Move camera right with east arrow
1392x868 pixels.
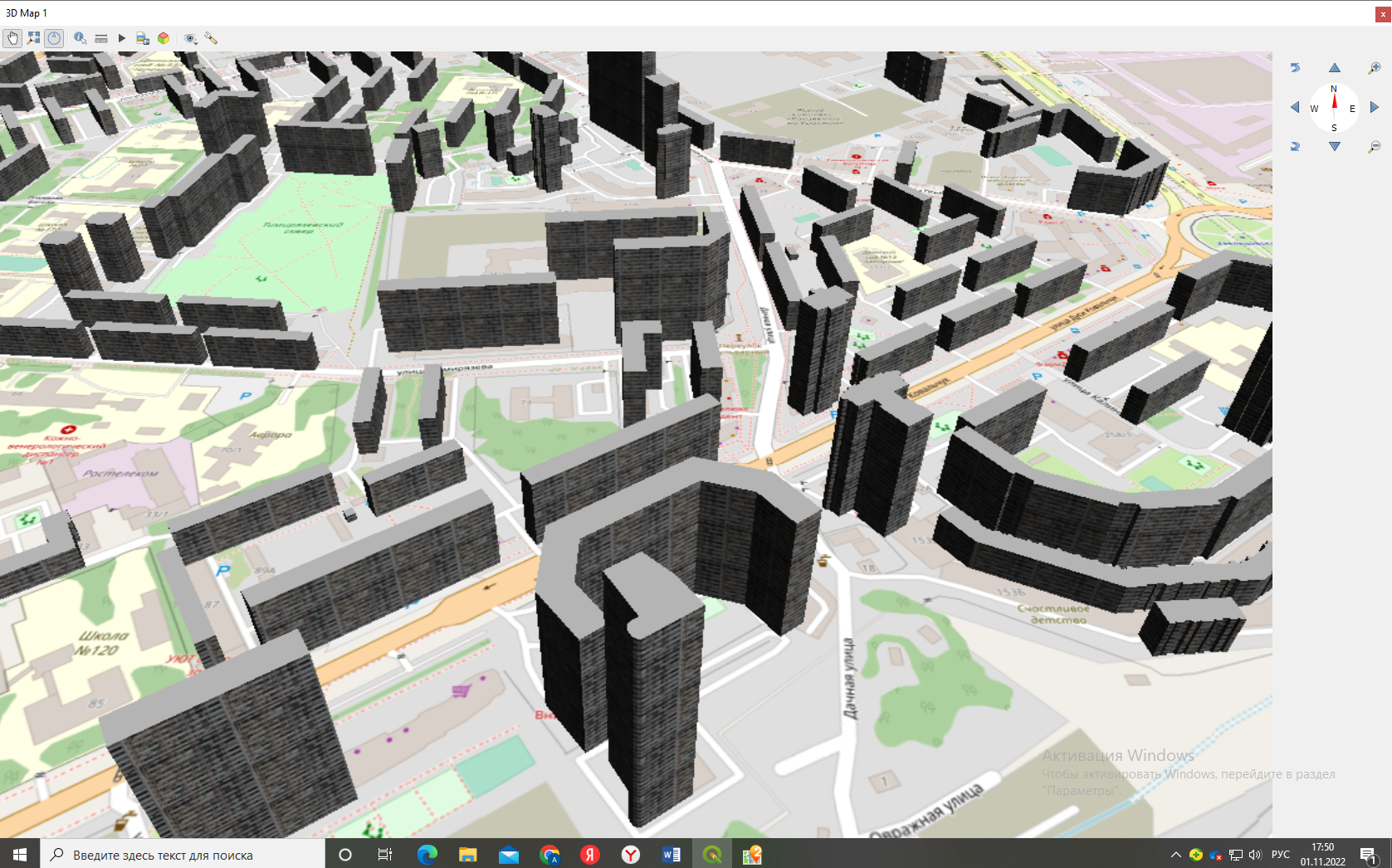point(1374,107)
